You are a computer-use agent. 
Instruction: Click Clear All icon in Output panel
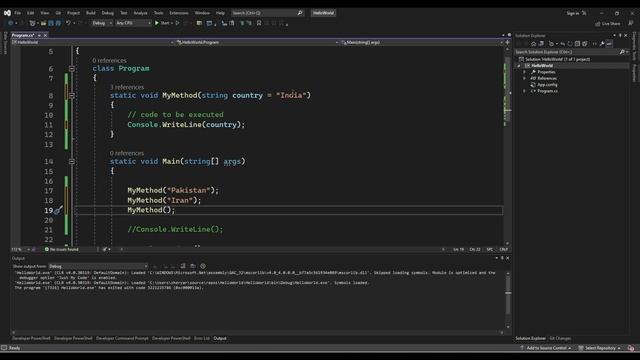183,266
